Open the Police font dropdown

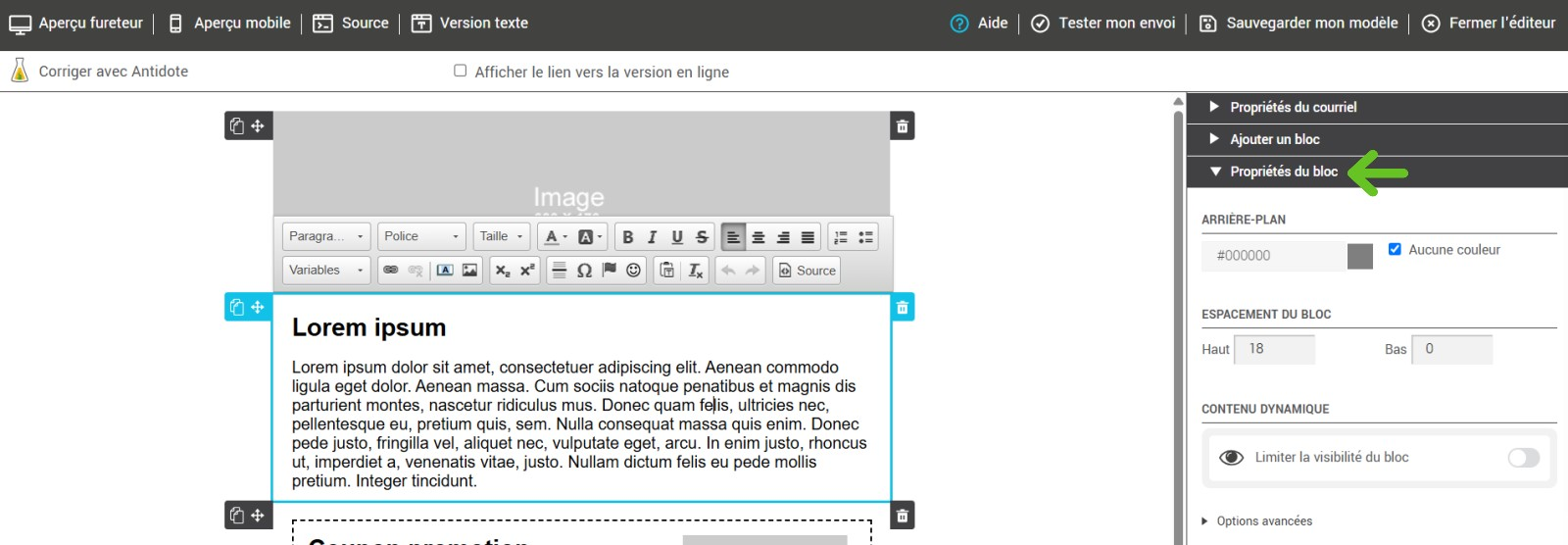pos(421,236)
